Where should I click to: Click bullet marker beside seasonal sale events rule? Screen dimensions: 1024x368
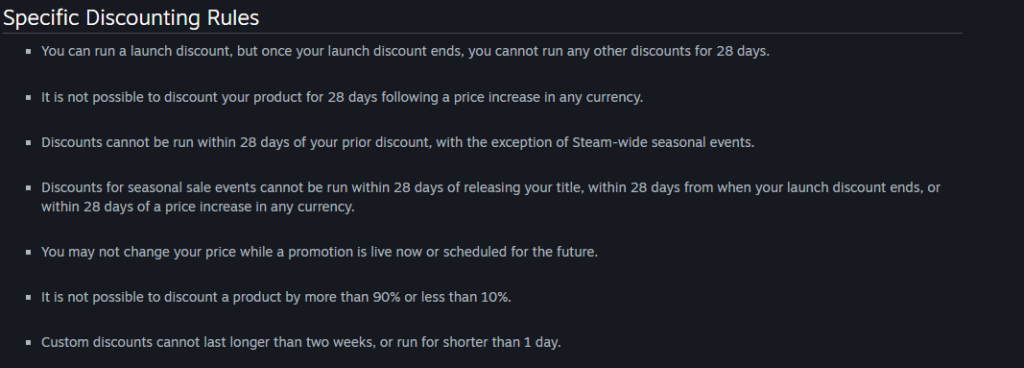[x=29, y=188]
